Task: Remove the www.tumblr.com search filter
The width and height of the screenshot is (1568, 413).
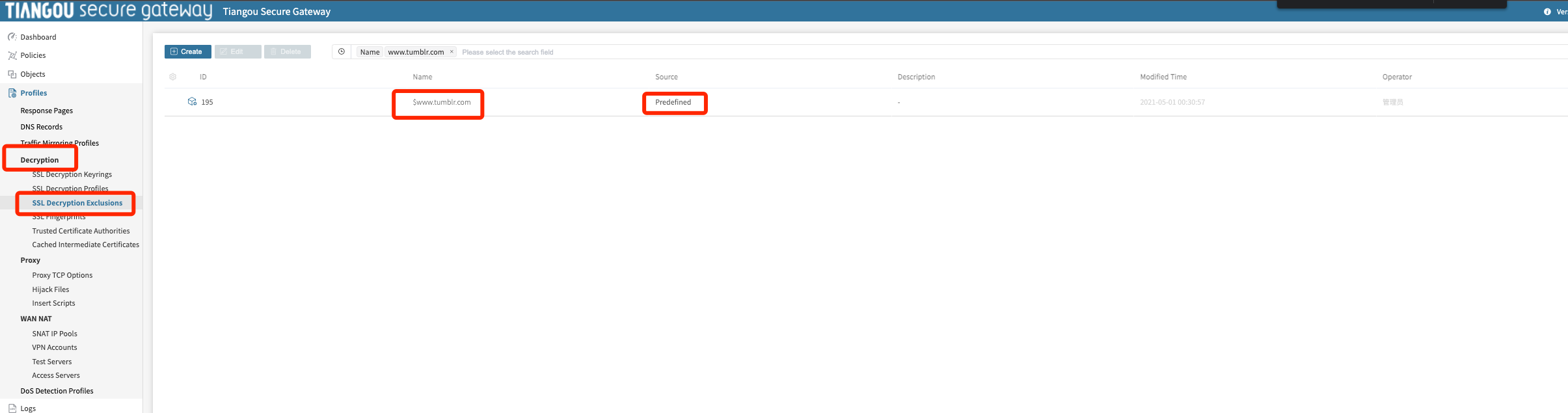Action: [452, 52]
